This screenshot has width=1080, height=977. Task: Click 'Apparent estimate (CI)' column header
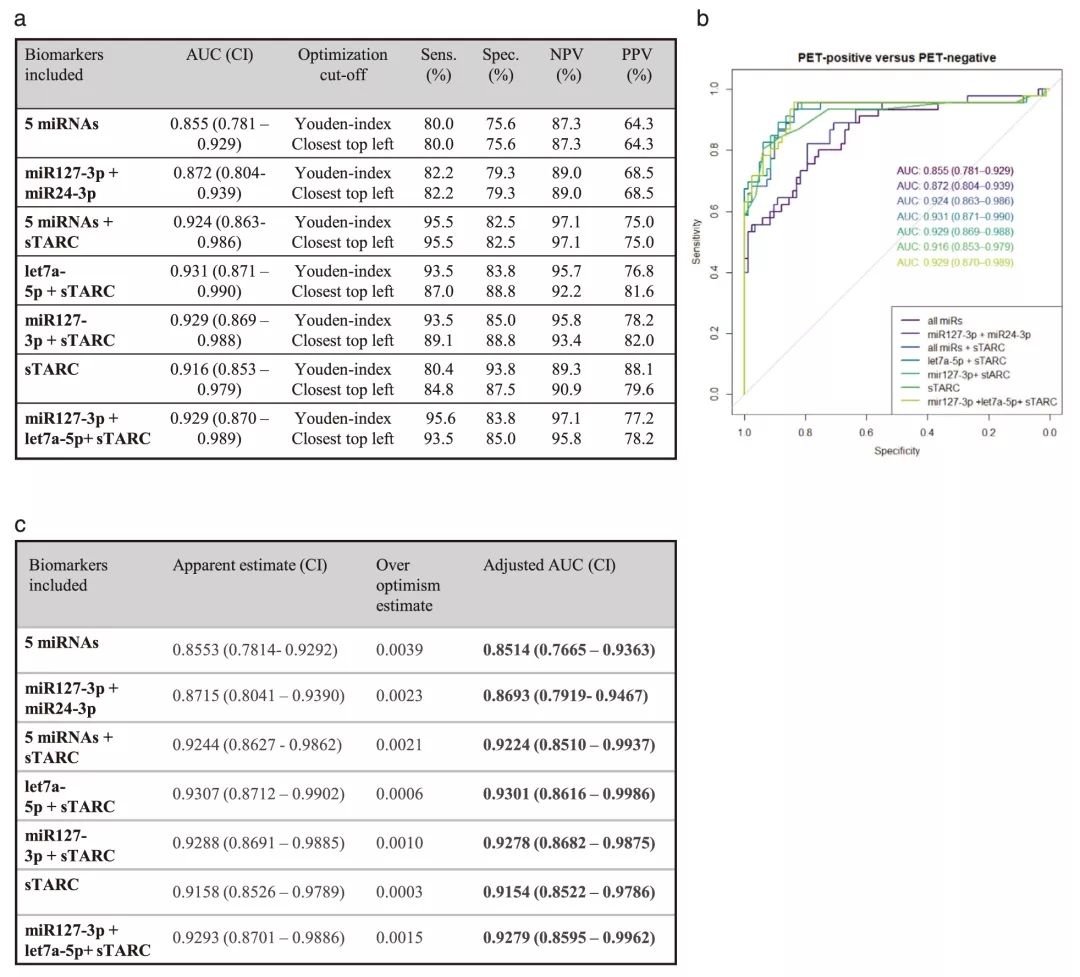[x=250, y=565]
